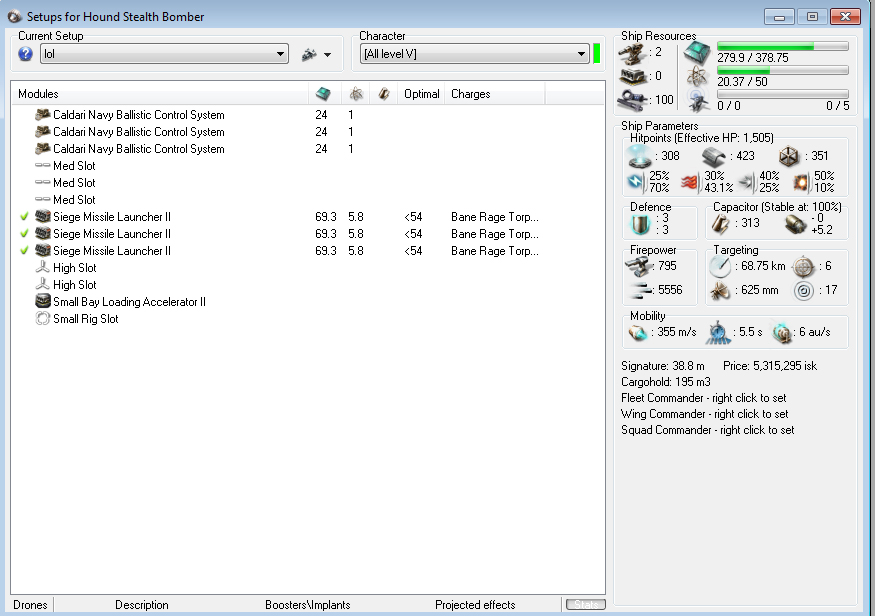Open the Drones tab
The height and width of the screenshot is (616, 875).
tap(30, 605)
